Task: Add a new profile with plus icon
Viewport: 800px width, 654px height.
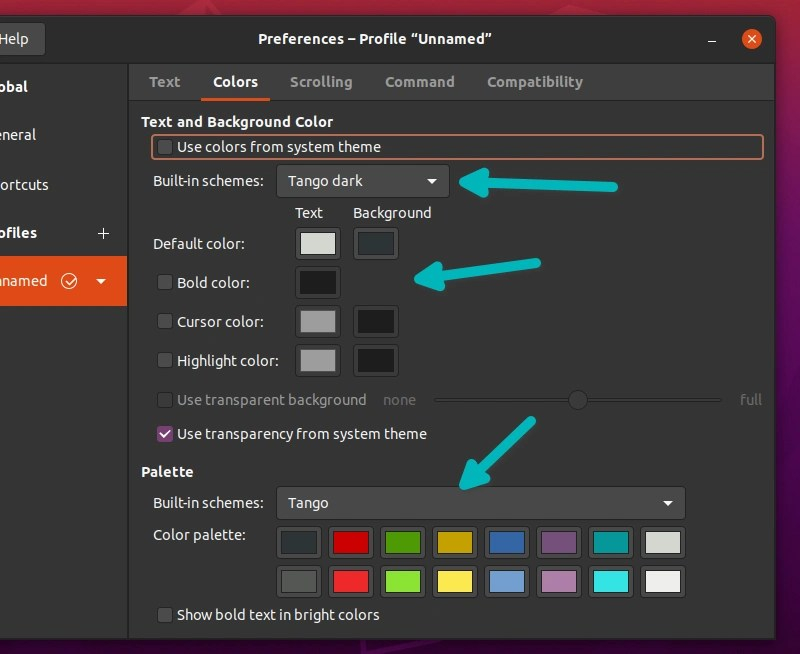Action: [103, 233]
